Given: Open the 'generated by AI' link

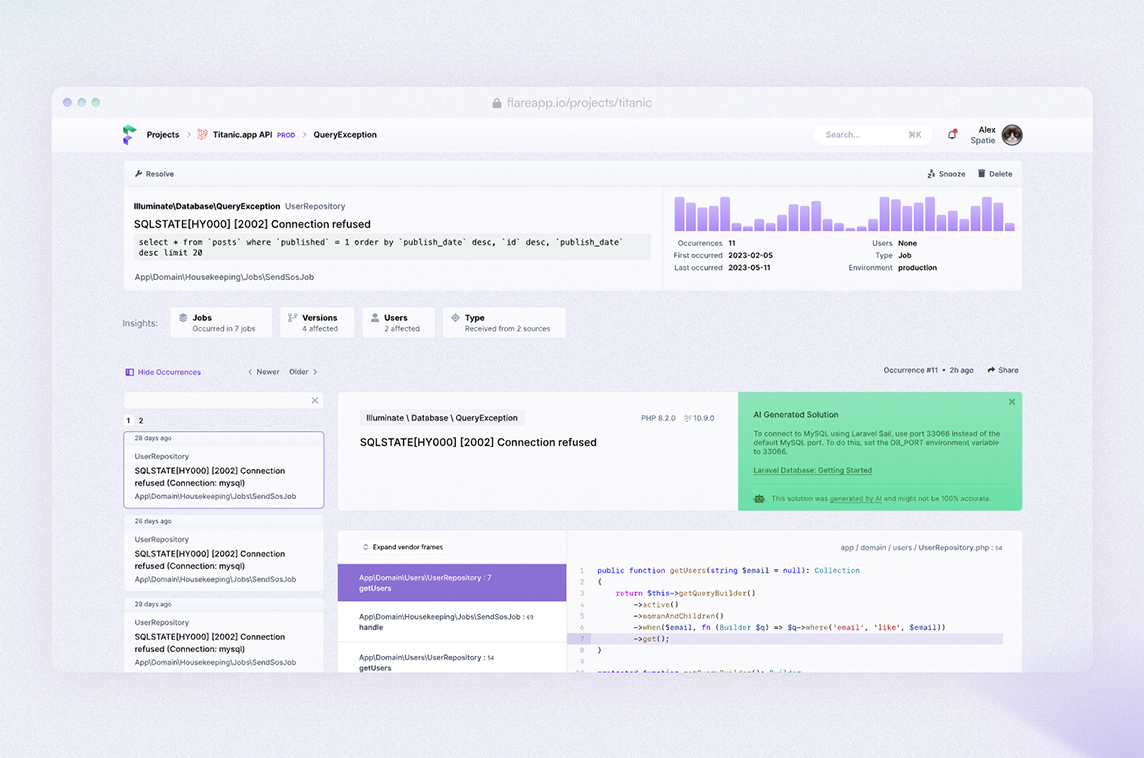Looking at the screenshot, I should tap(855, 499).
